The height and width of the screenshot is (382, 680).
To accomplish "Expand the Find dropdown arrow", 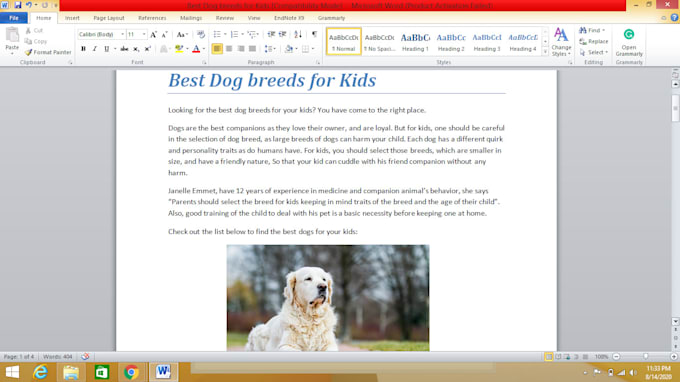I will [x=603, y=30].
